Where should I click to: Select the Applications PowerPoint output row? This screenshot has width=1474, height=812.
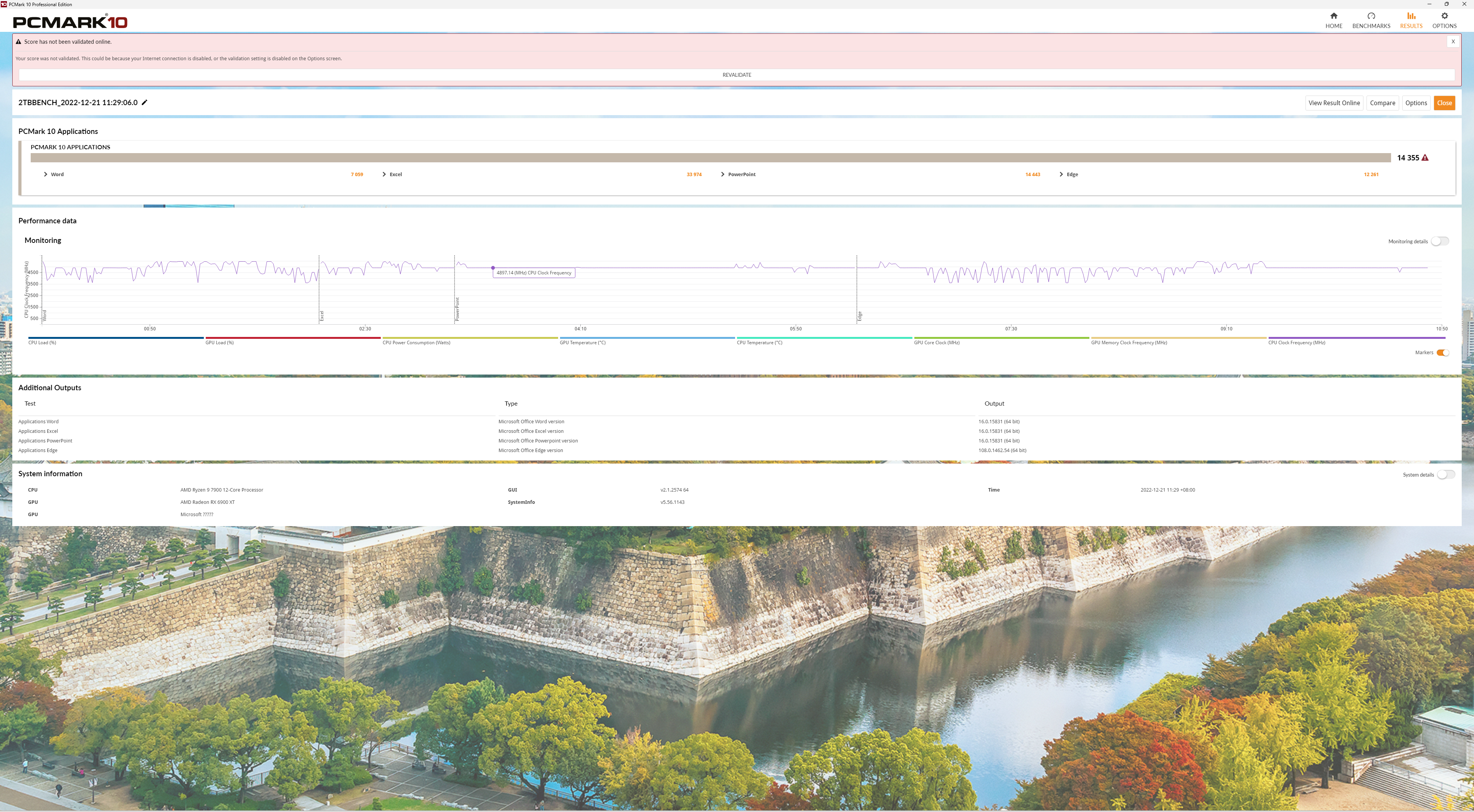click(737, 441)
